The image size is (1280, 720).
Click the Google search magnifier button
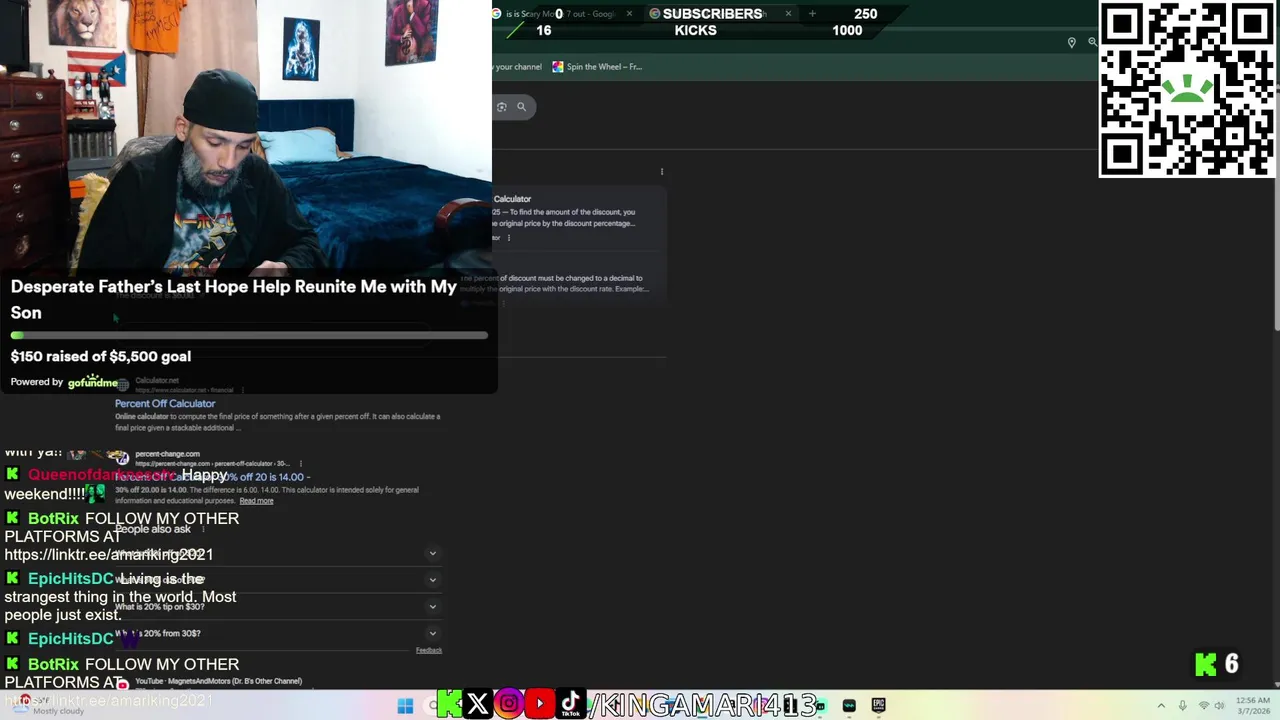point(521,107)
